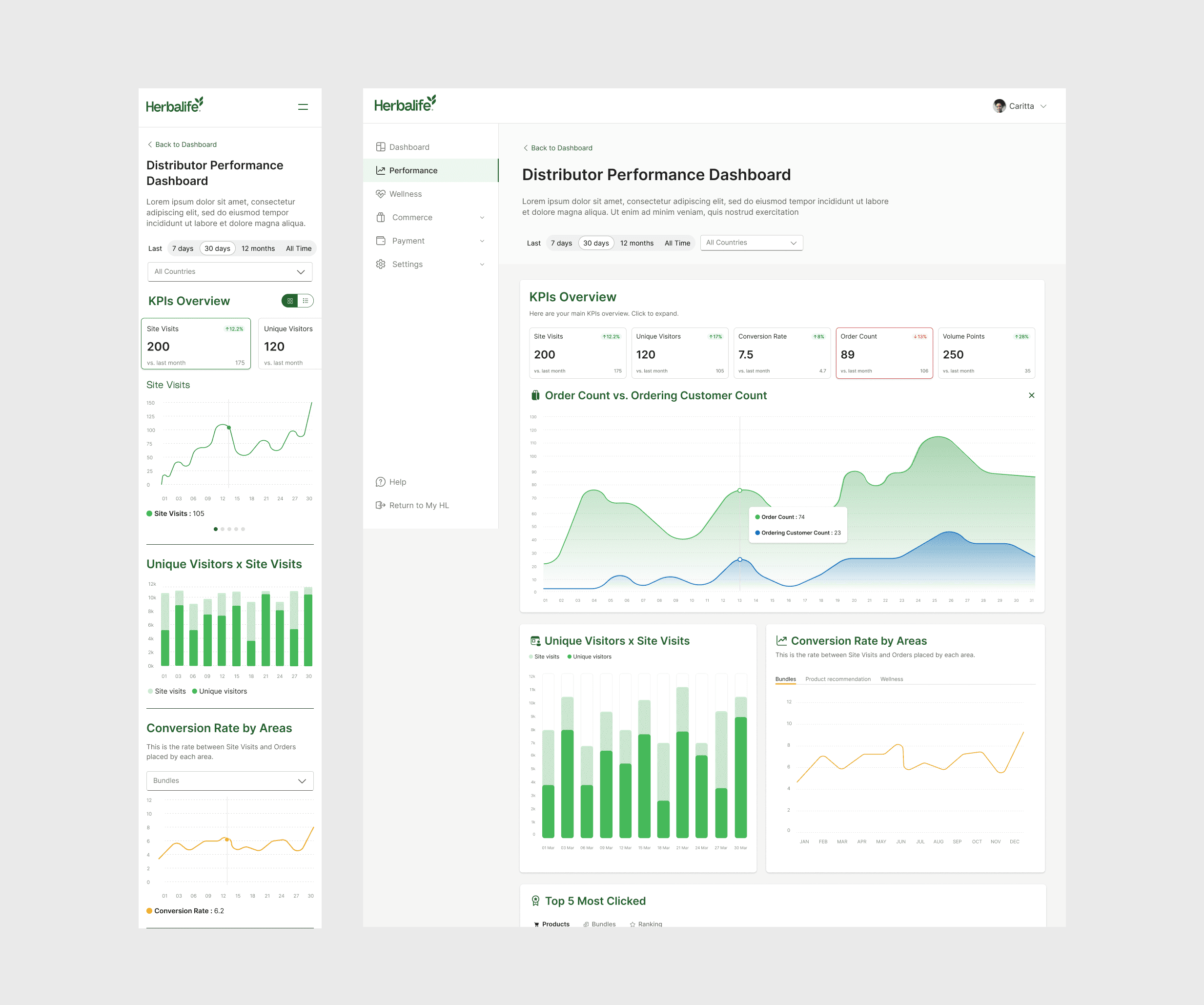Click Return to My HL link

click(419, 505)
